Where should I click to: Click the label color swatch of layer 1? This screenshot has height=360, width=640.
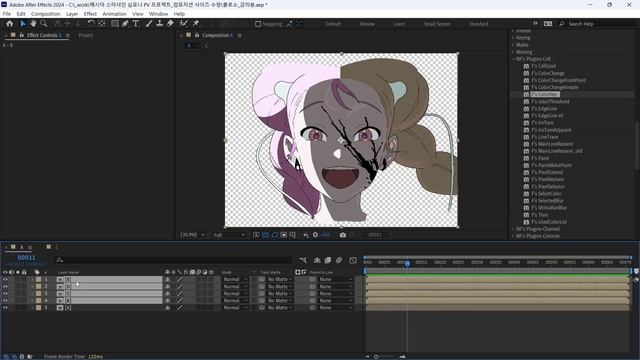(38, 280)
